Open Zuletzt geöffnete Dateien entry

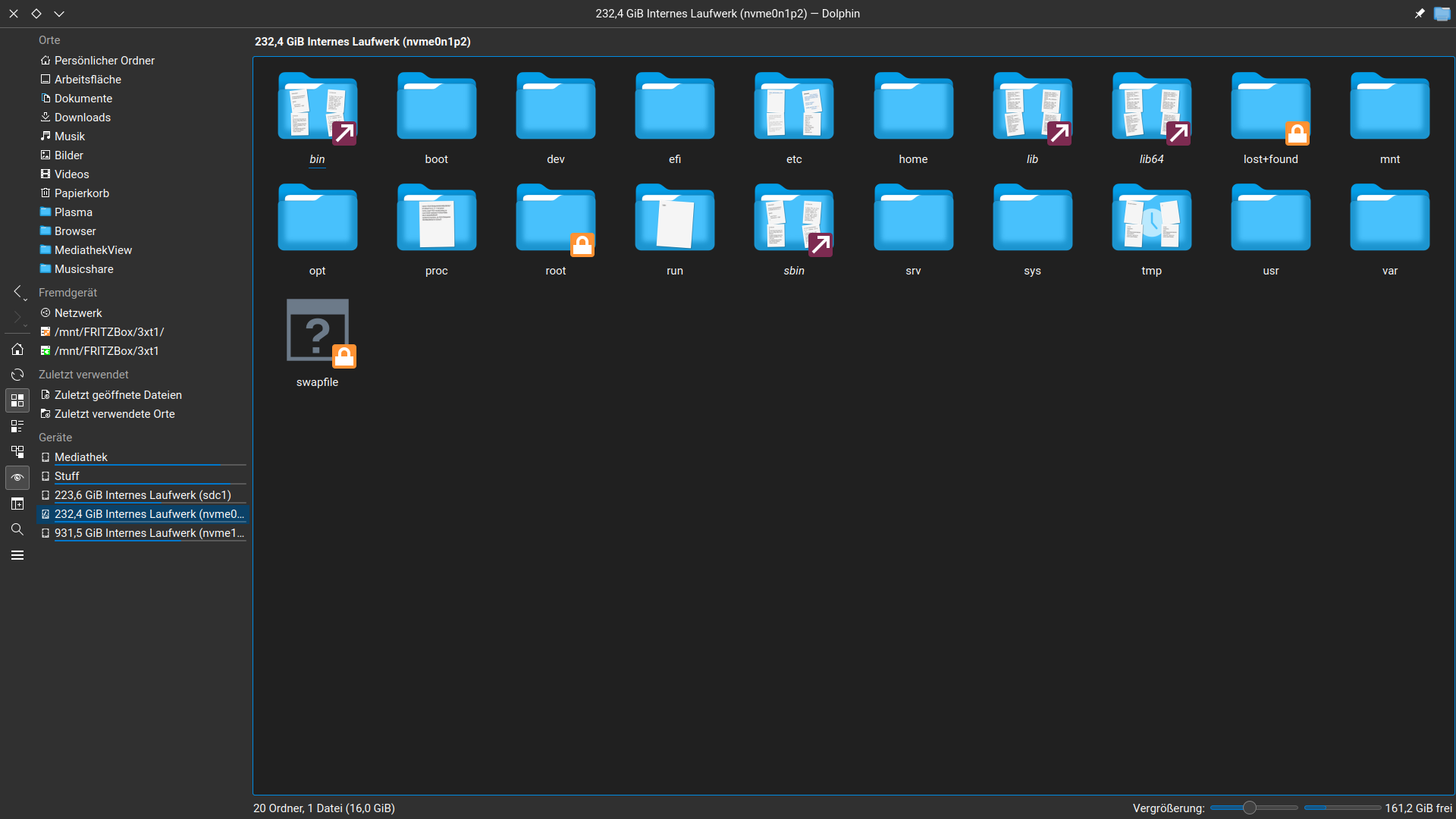pos(118,395)
